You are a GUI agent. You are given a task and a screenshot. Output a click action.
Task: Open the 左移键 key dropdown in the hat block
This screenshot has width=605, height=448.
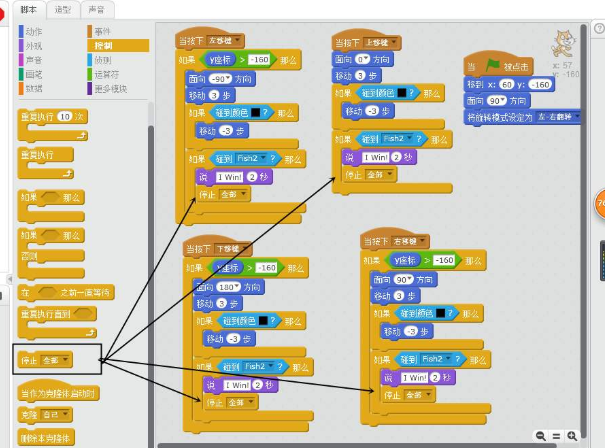[x=239, y=42]
